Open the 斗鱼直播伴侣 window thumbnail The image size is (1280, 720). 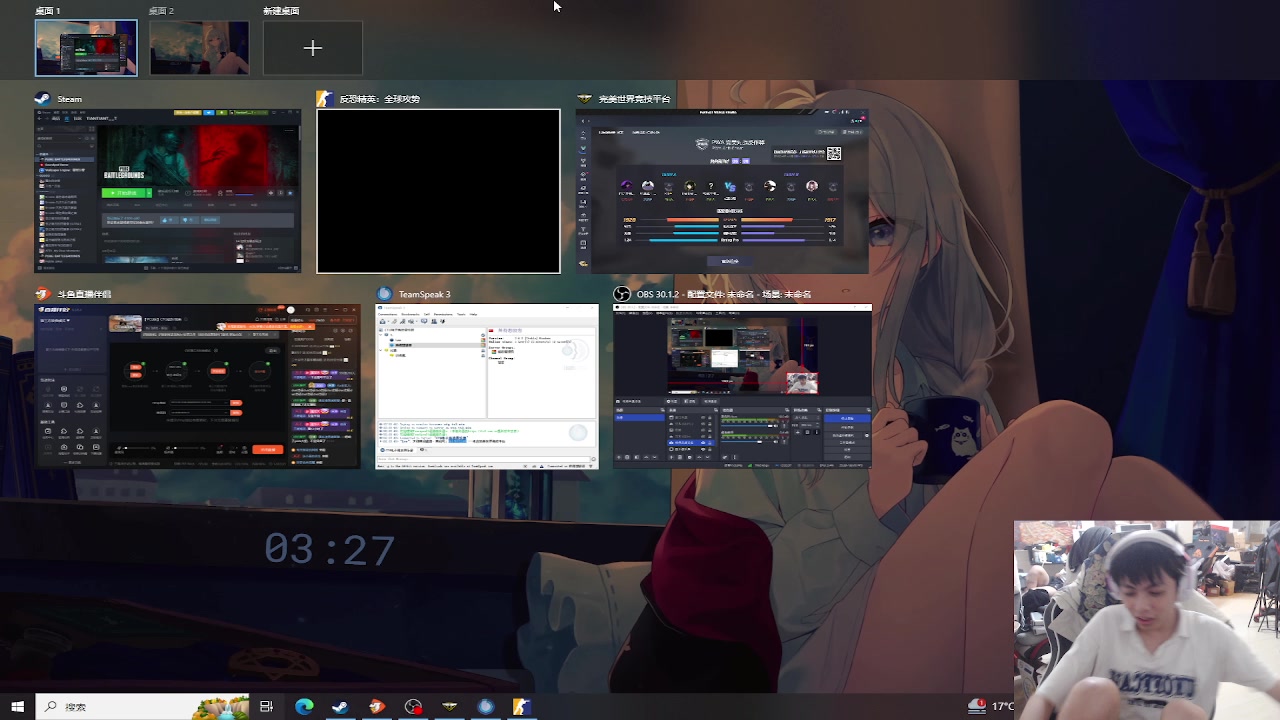tap(197, 386)
